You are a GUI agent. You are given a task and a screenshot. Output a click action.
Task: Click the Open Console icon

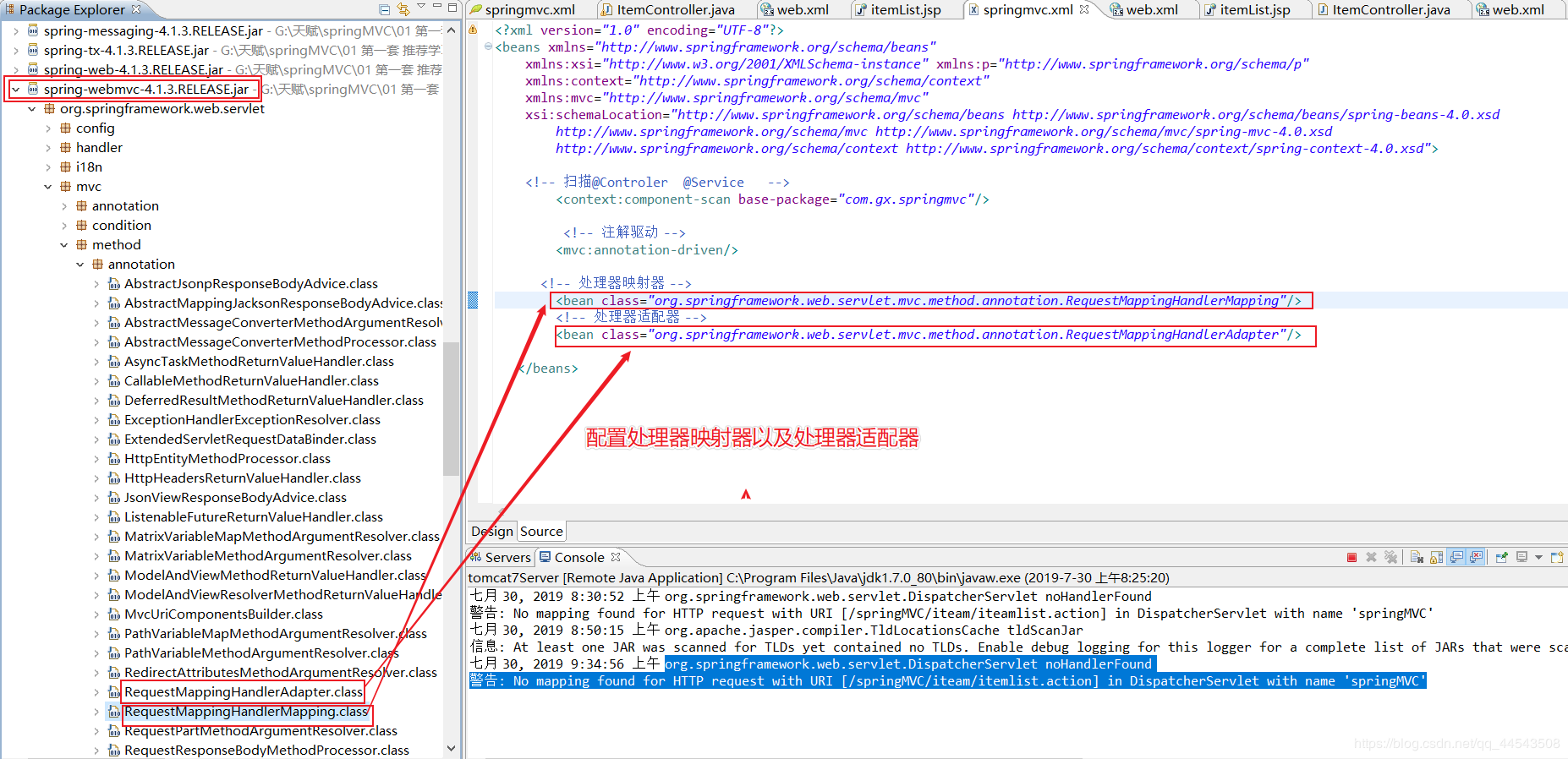point(1557,557)
